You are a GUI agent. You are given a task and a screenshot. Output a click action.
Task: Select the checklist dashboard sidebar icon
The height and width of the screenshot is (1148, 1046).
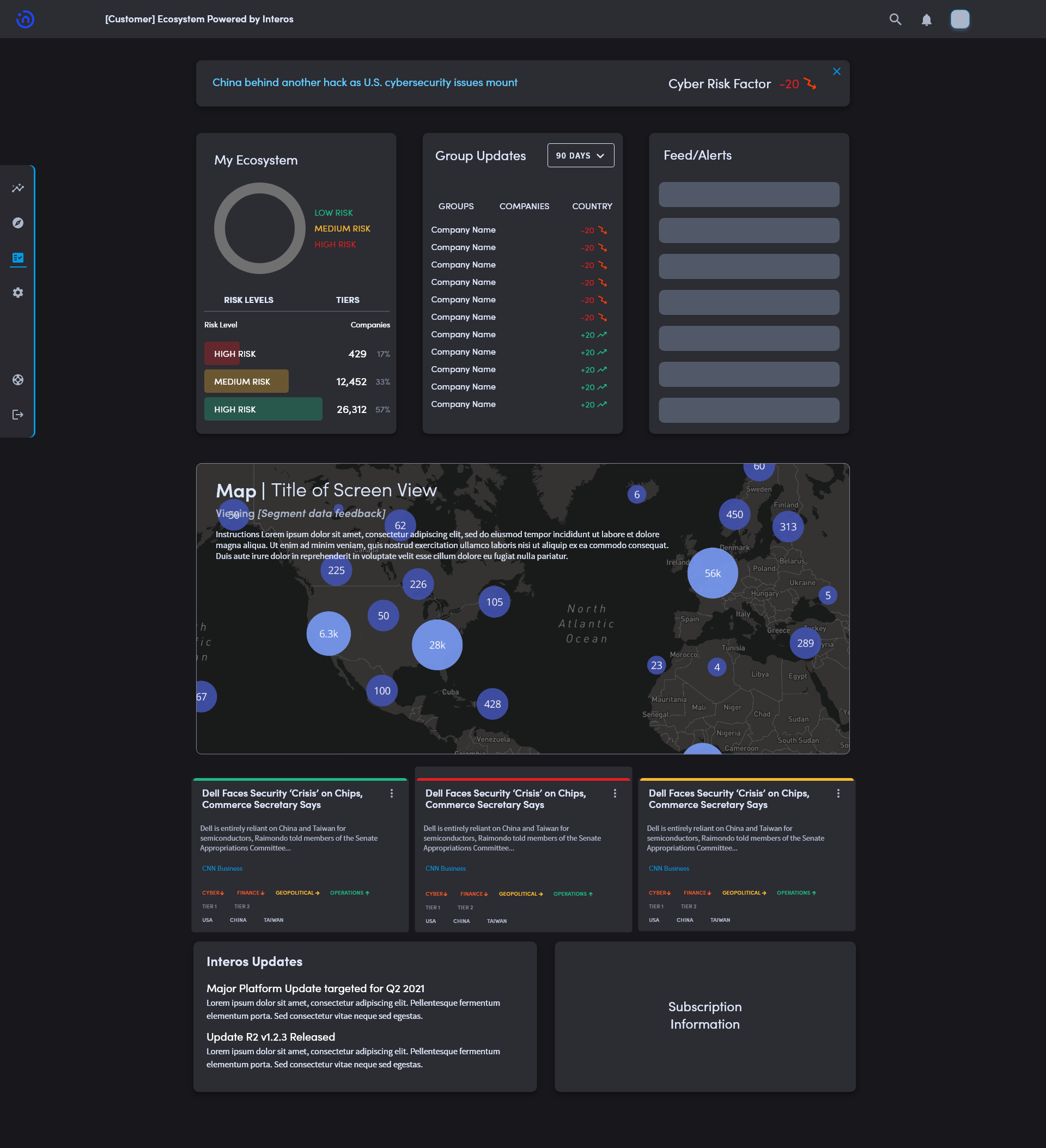point(18,258)
